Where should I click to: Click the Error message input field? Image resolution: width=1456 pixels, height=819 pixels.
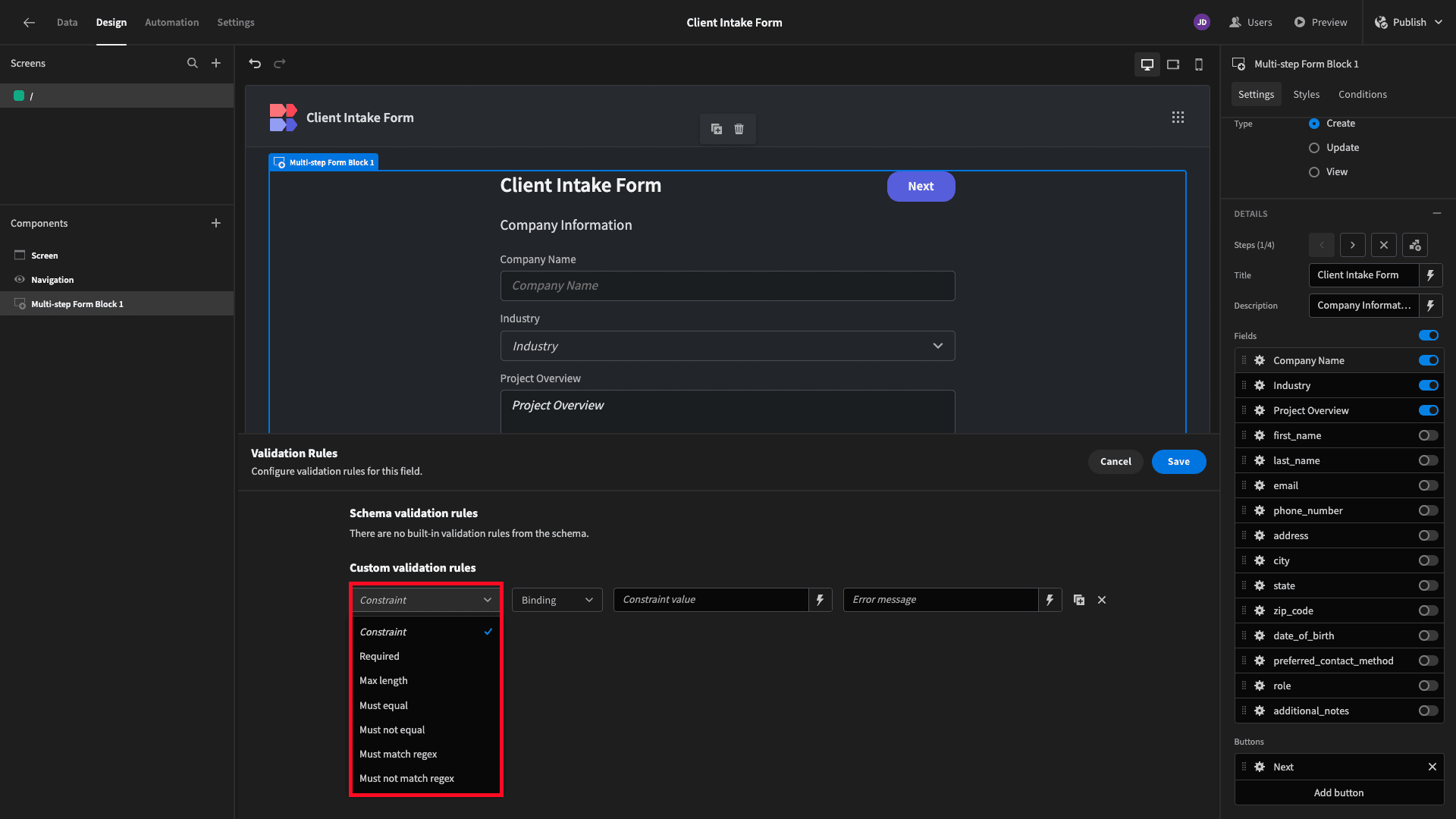[x=940, y=600]
